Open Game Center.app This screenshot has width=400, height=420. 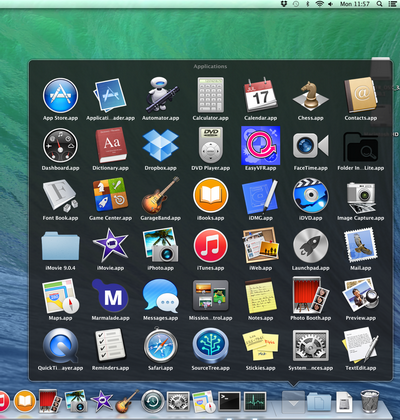point(110,195)
